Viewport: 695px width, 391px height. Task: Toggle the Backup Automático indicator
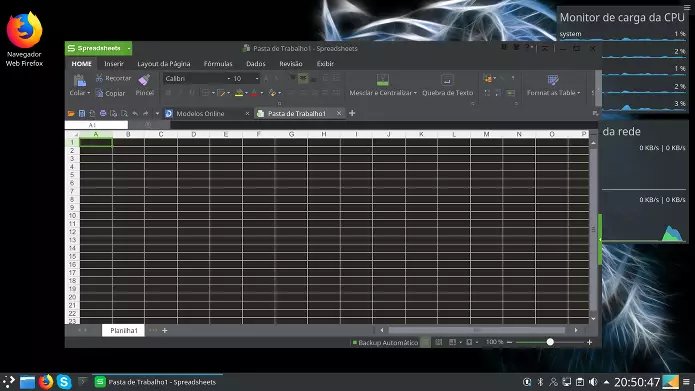[385, 342]
